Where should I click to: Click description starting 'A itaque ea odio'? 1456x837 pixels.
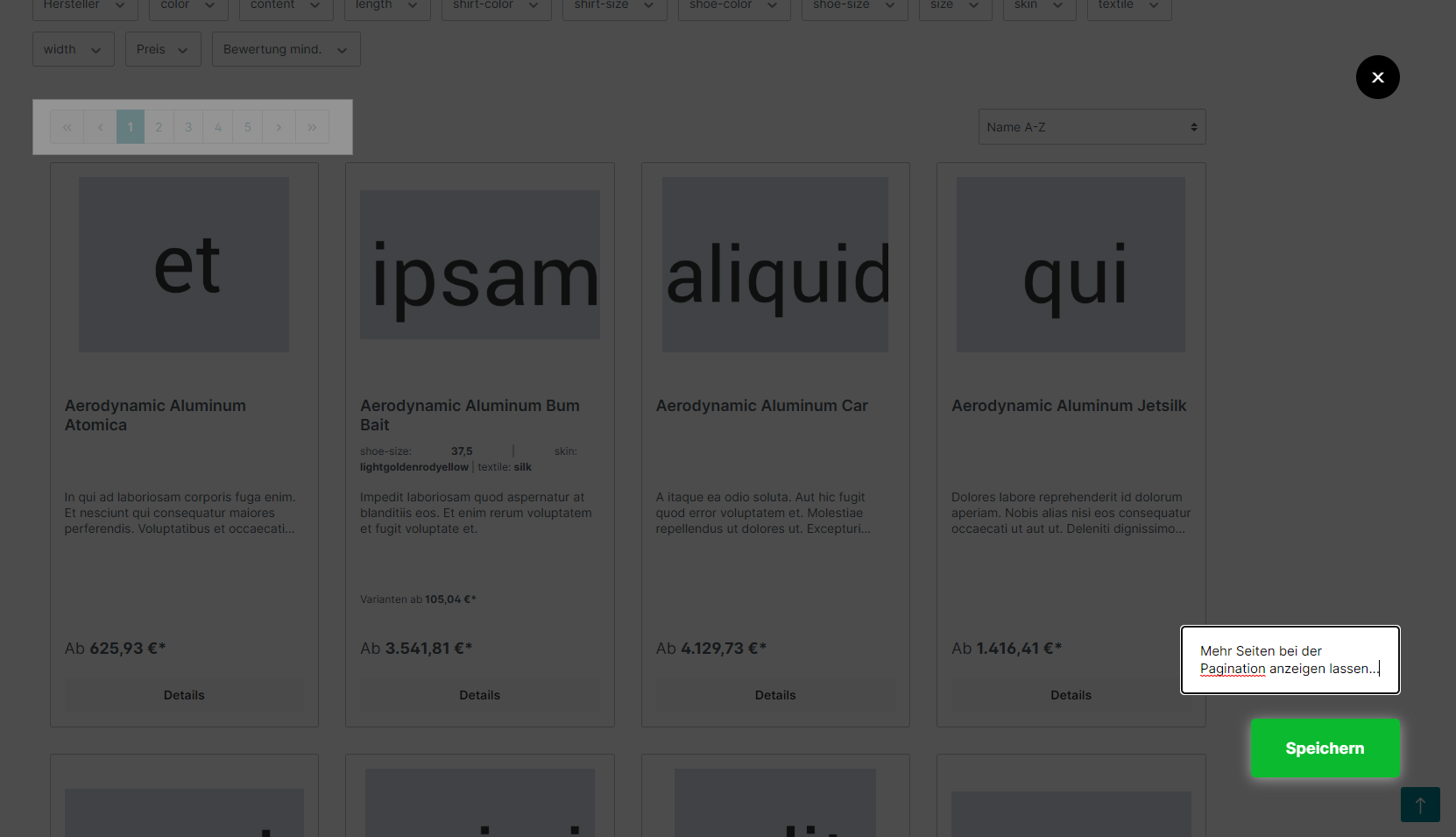pos(763,513)
